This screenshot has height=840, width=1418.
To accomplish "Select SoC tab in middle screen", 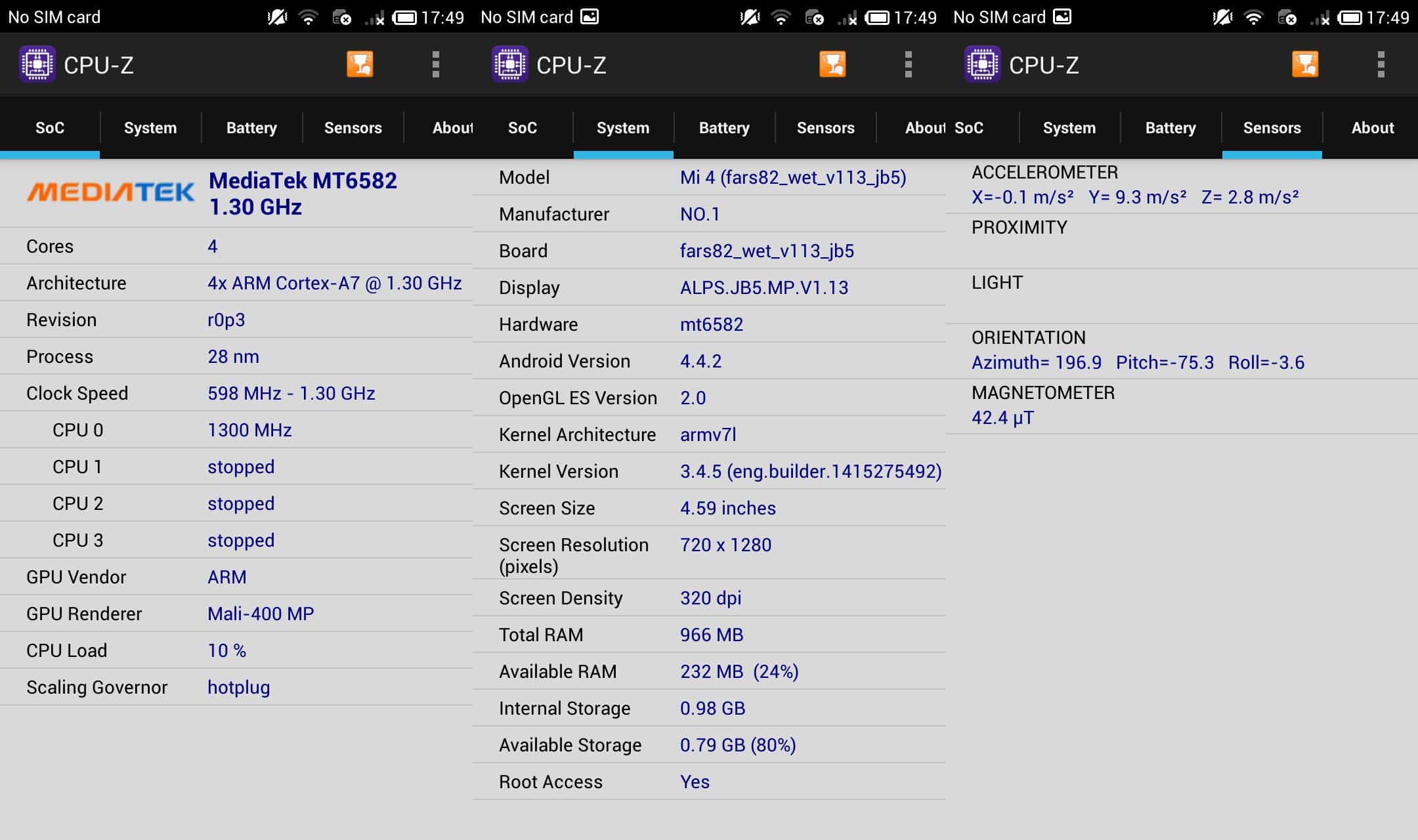I will coord(523,128).
